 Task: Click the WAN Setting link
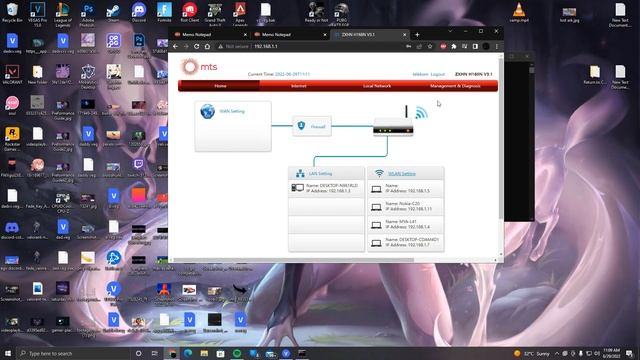pos(232,111)
